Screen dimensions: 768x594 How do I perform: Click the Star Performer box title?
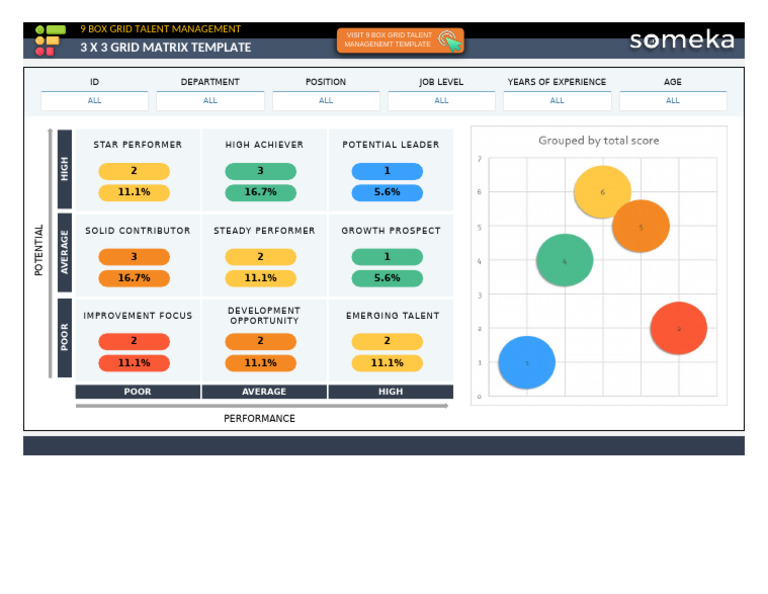(138, 144)
